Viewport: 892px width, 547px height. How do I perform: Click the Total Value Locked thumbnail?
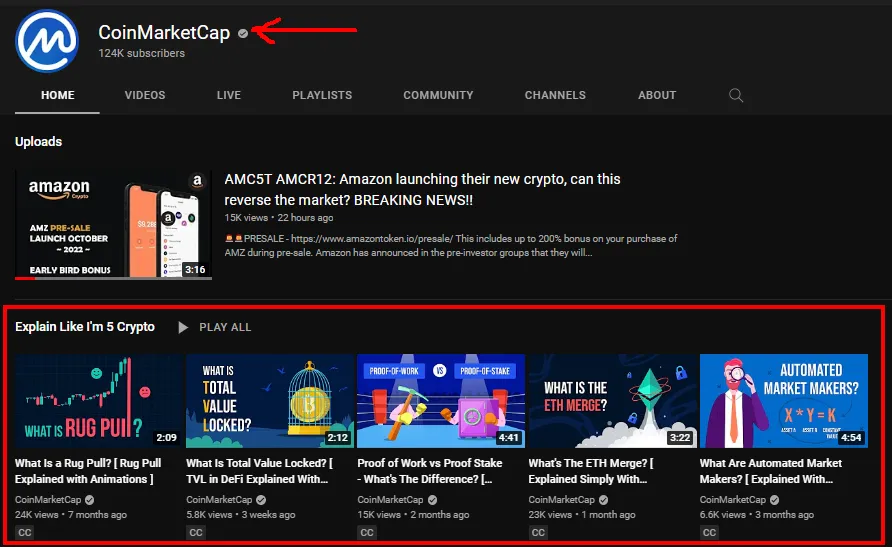click(270, 401)
